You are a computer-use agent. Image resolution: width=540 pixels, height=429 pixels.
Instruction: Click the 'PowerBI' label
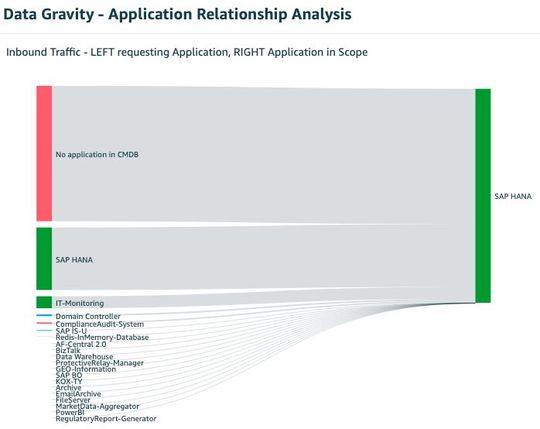70,412
